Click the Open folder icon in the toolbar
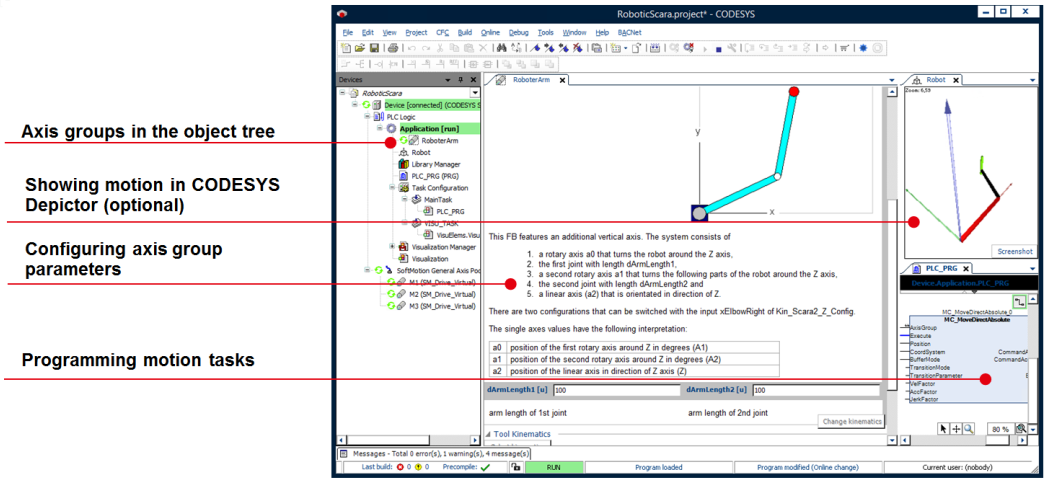This screenshot has height=483, width=1047. (360, 48)
